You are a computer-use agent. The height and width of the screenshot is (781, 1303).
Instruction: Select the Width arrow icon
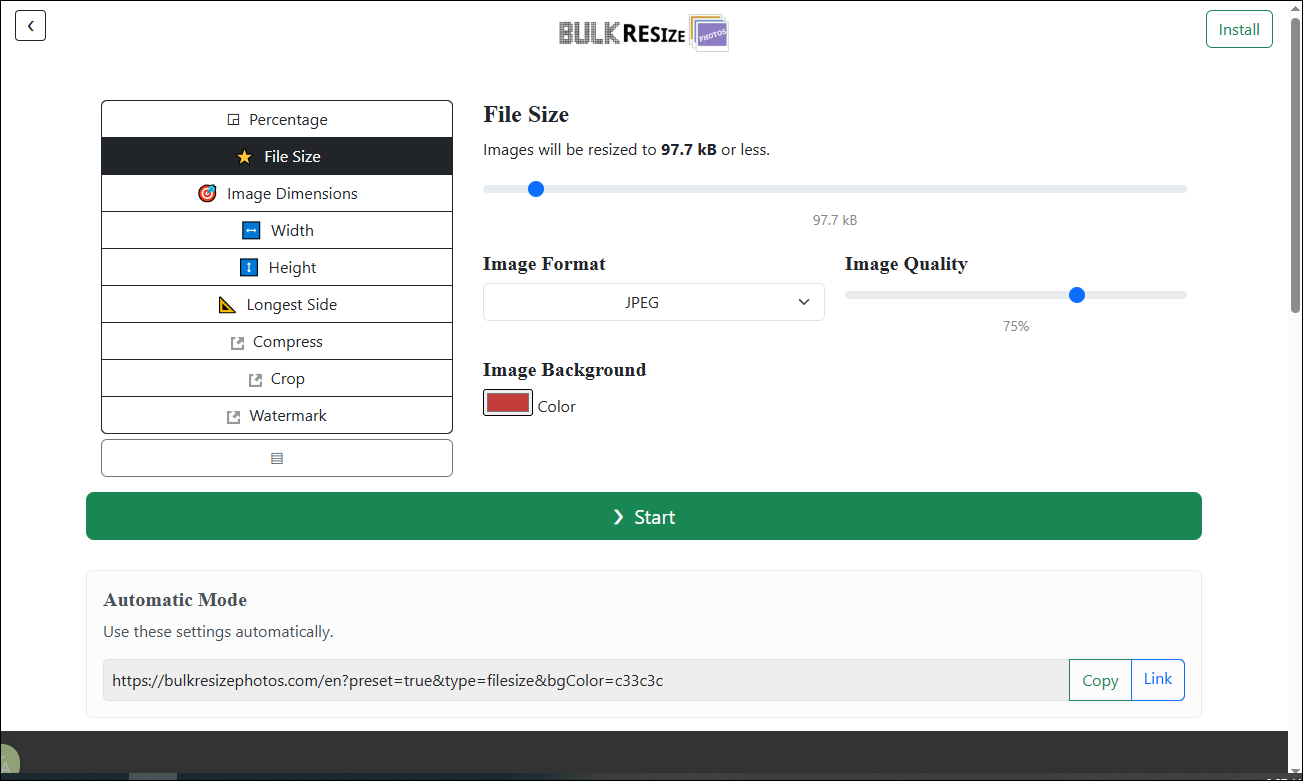pyautogui.click(x=250, y=229)
